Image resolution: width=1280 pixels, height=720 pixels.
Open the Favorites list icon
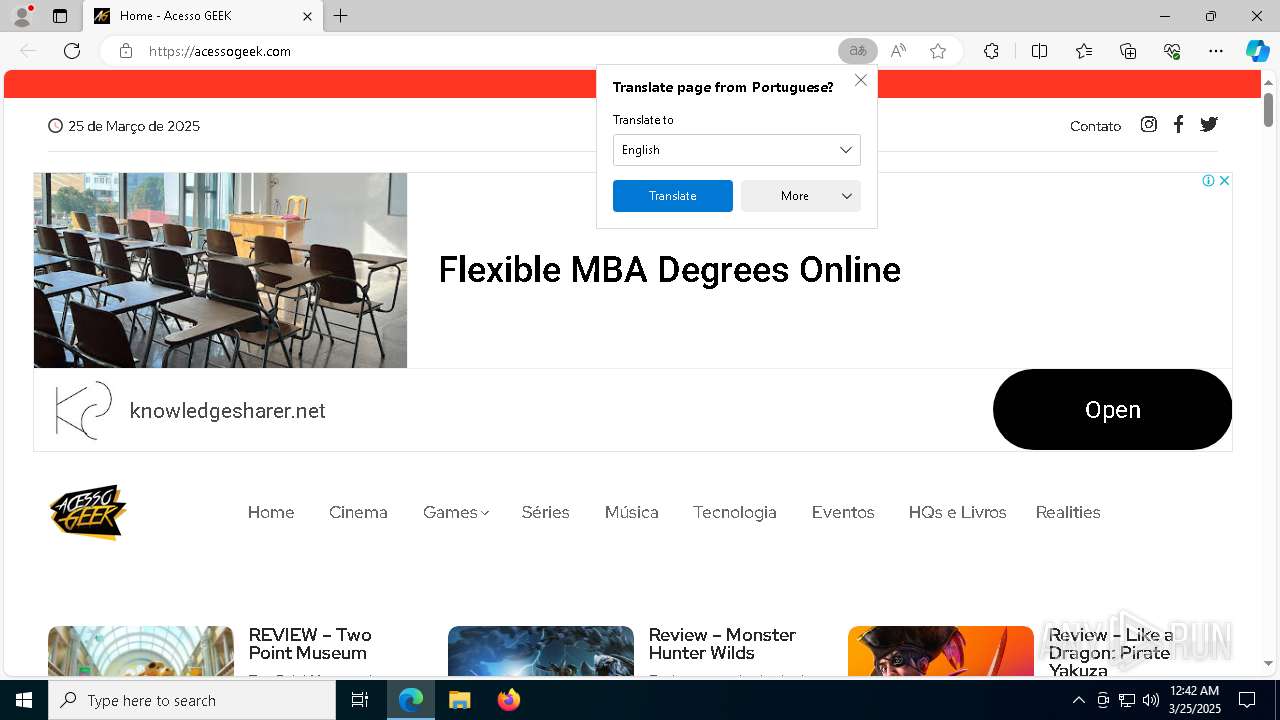(1084, 51)
